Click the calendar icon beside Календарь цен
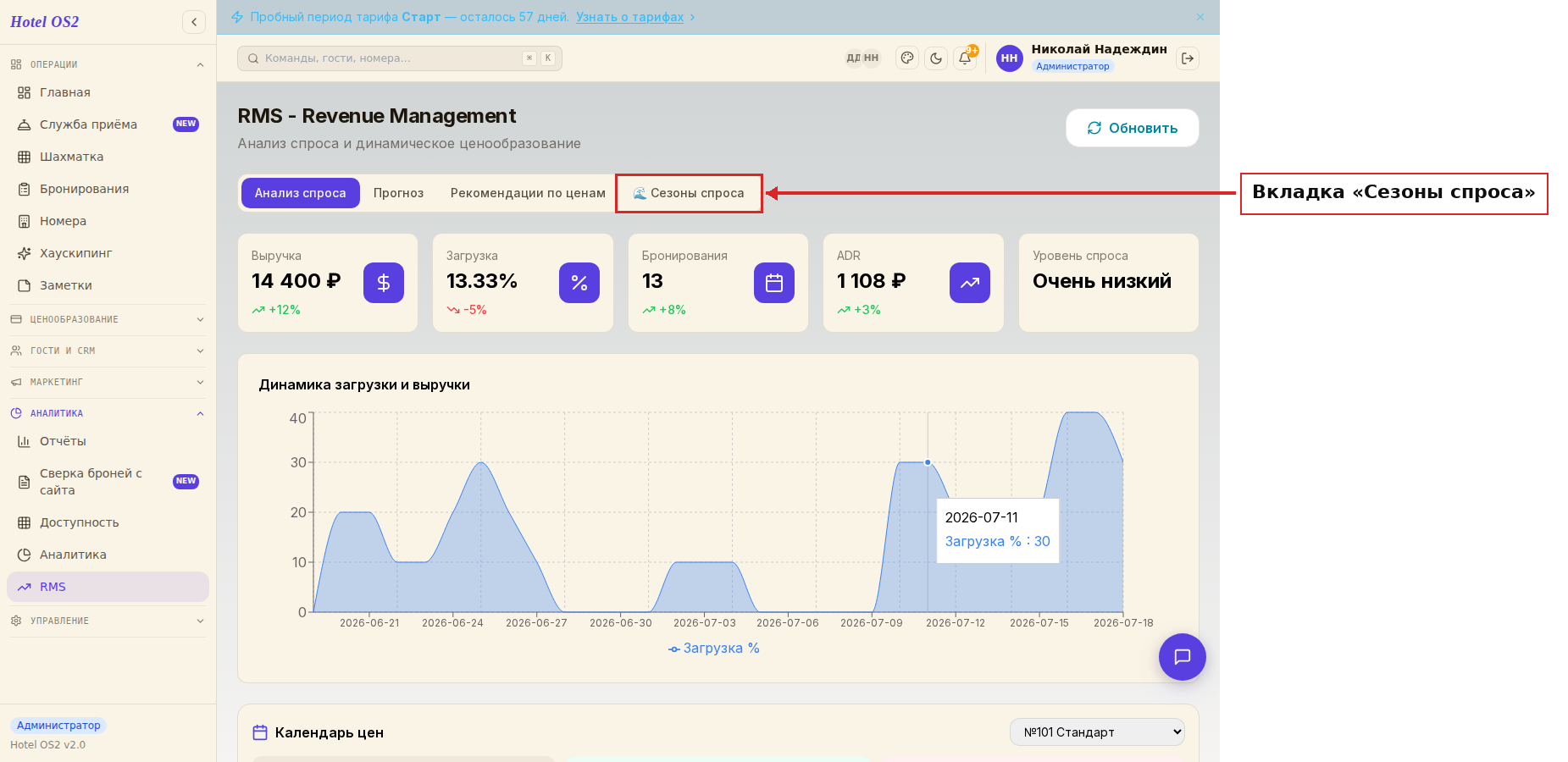1568x762 pixels. tap(260, 732)
